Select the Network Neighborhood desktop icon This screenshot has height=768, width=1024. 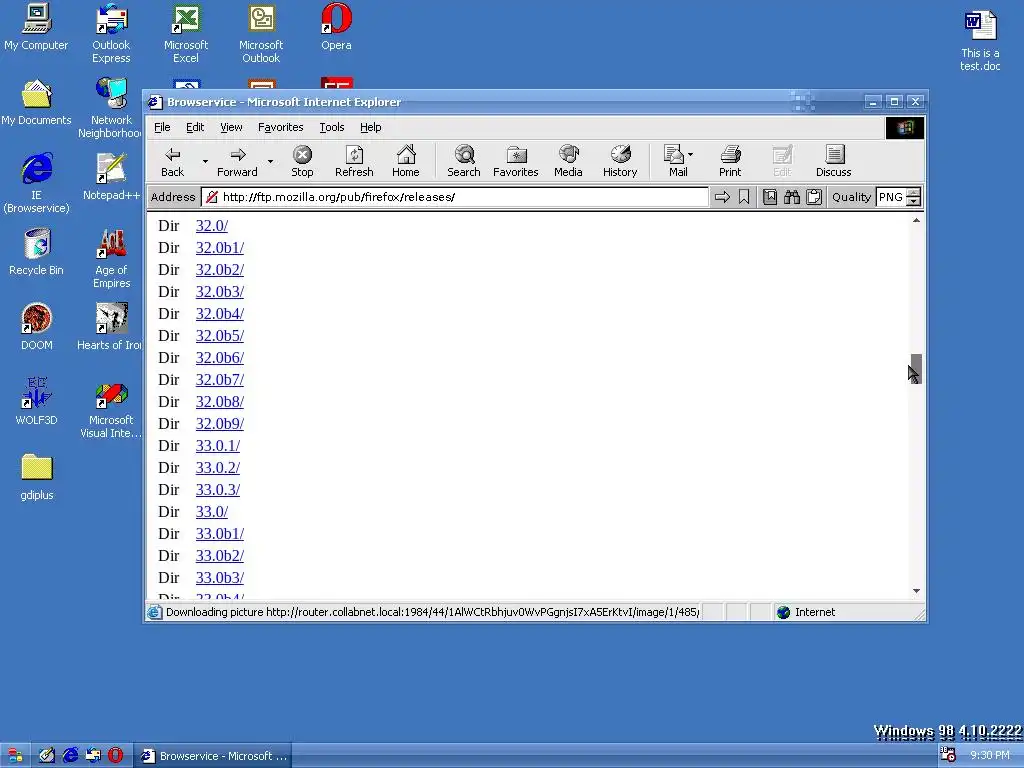(x=110, y=108)
